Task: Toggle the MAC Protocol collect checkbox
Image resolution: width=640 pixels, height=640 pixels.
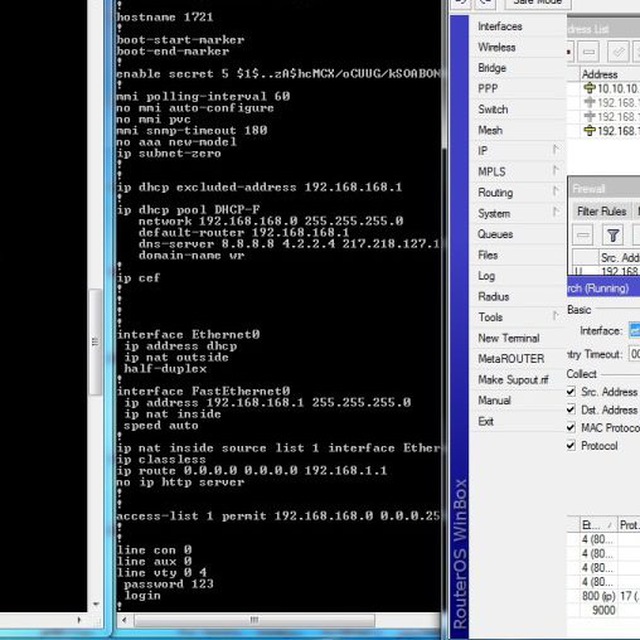Action: [571, 427]
